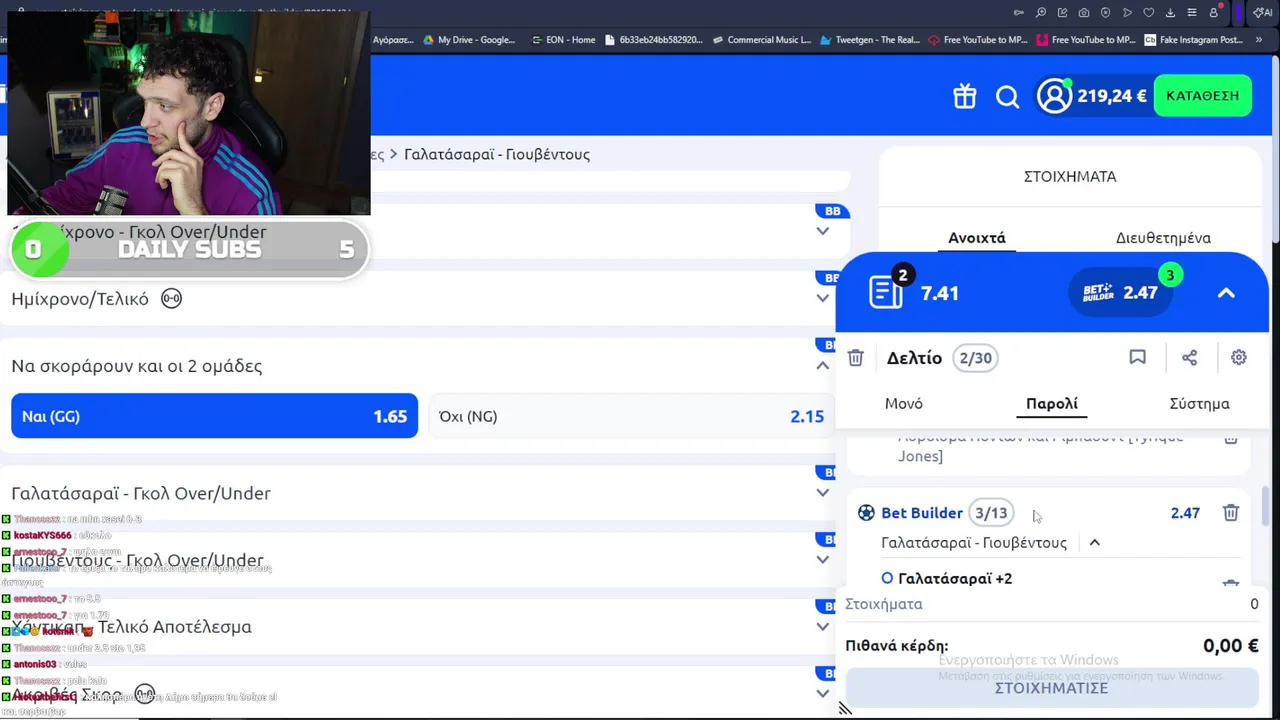Click the main page scrollbar
Image resolution: width=1280 pixels, height=720 pixels.
pyautogui.click(x=1274, y=148)
